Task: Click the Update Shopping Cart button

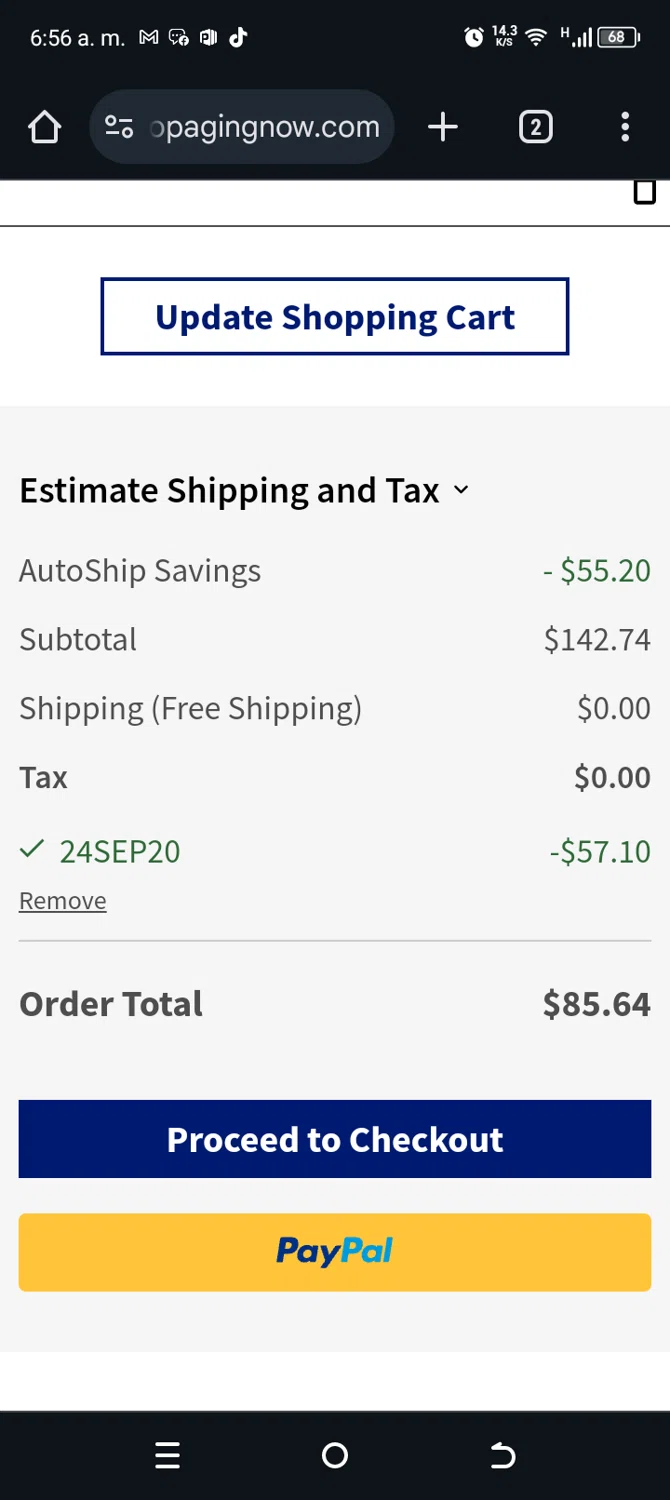Action: tap(335, 317)
